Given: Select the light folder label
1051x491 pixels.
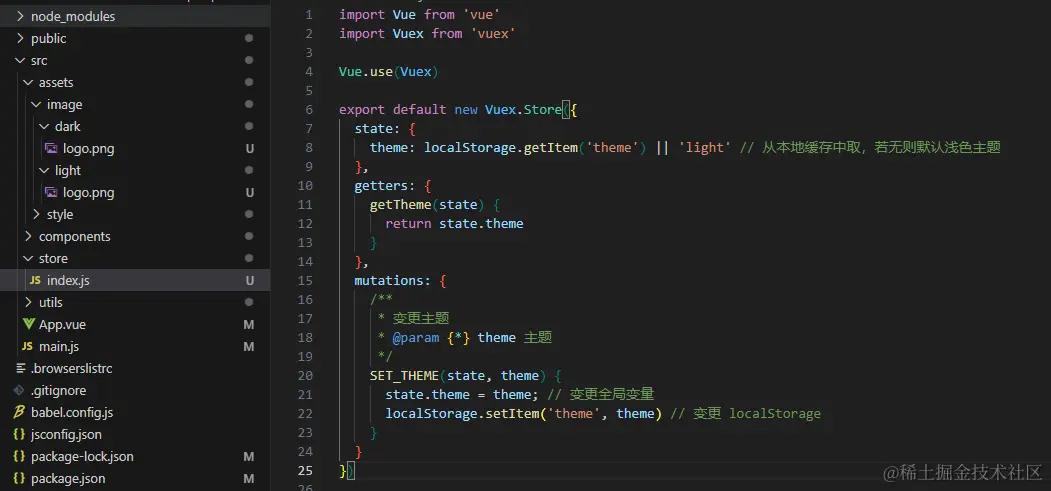Looking at the screenshot, I should (x=68, y=171).
